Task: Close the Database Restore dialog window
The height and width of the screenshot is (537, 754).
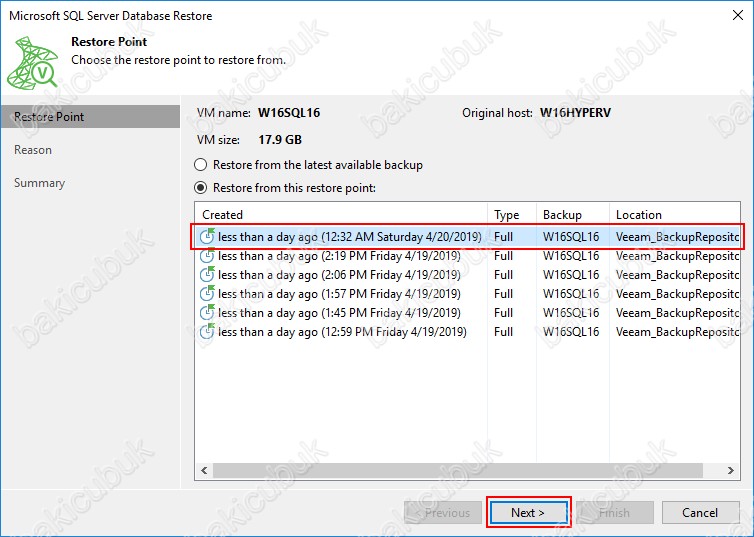Action: click(x=738, y=15)
